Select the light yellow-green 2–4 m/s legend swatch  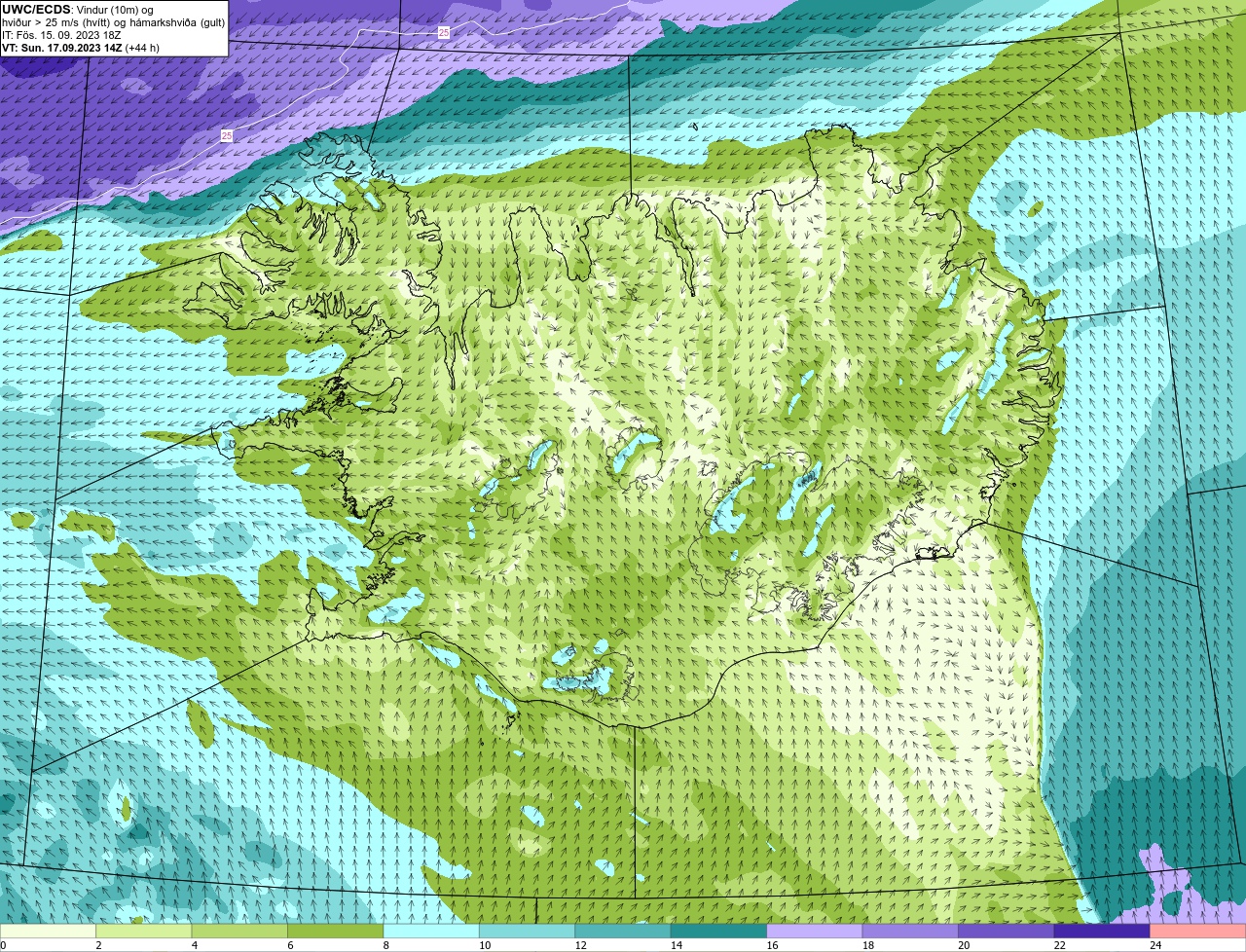(x=145, y=931)
